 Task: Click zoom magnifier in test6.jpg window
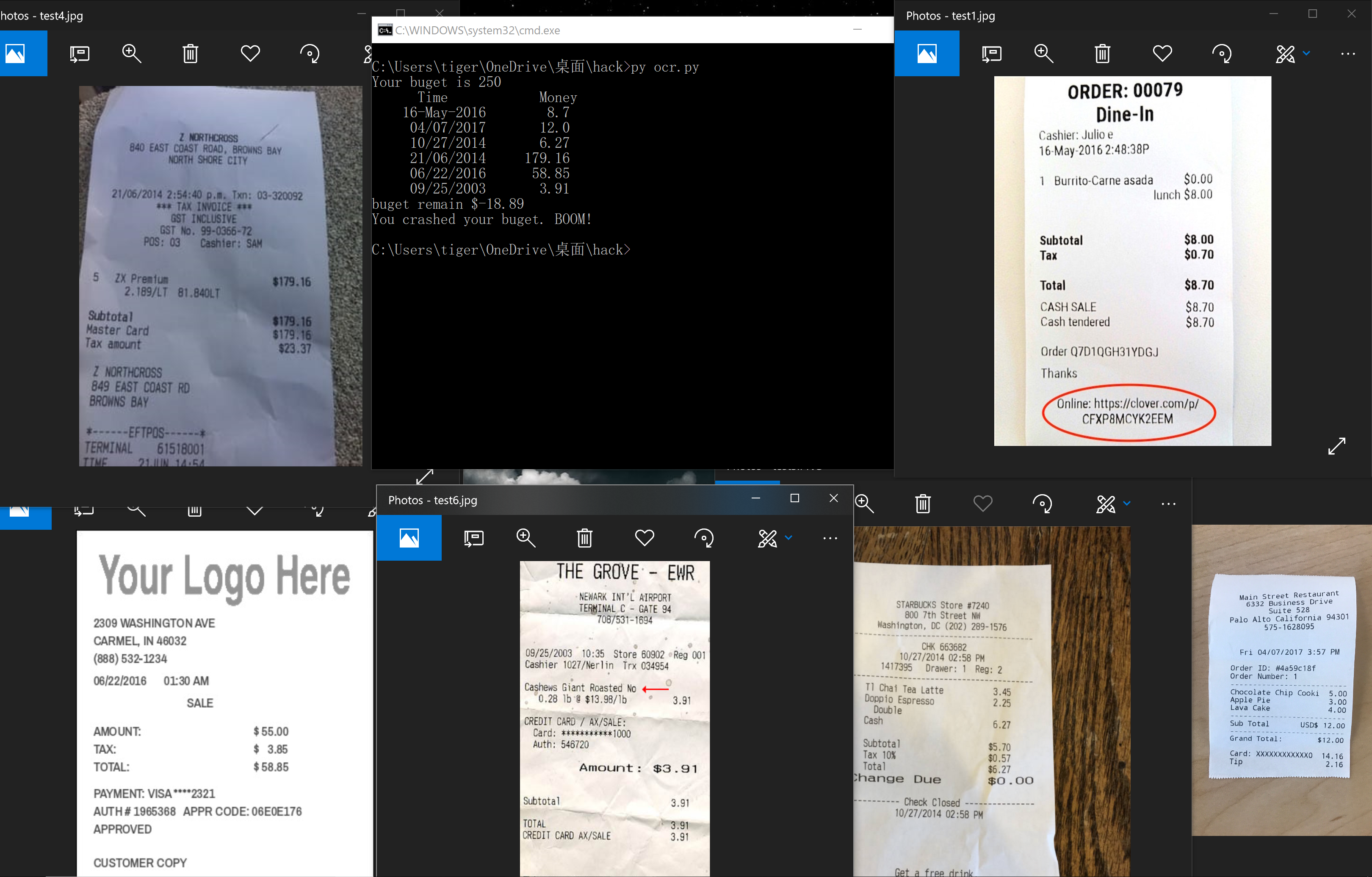(x=526, y=538)
